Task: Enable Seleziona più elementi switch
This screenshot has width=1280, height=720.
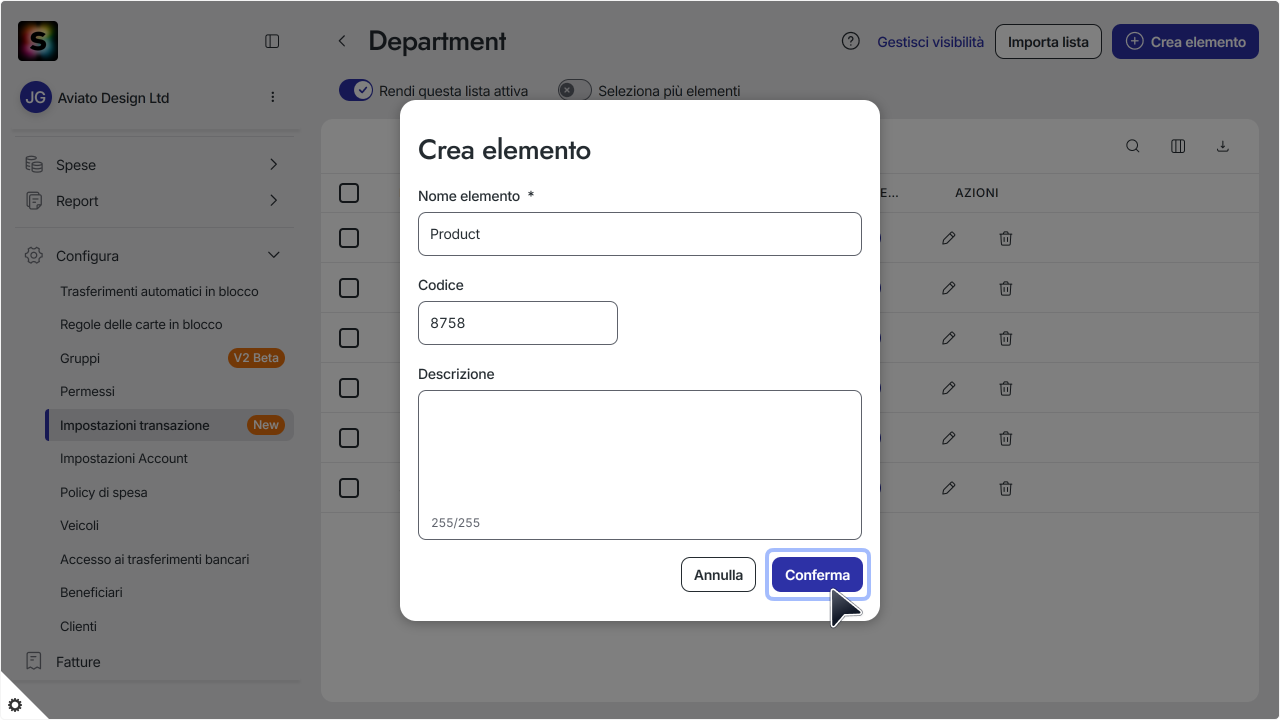Action: [575, 90]
